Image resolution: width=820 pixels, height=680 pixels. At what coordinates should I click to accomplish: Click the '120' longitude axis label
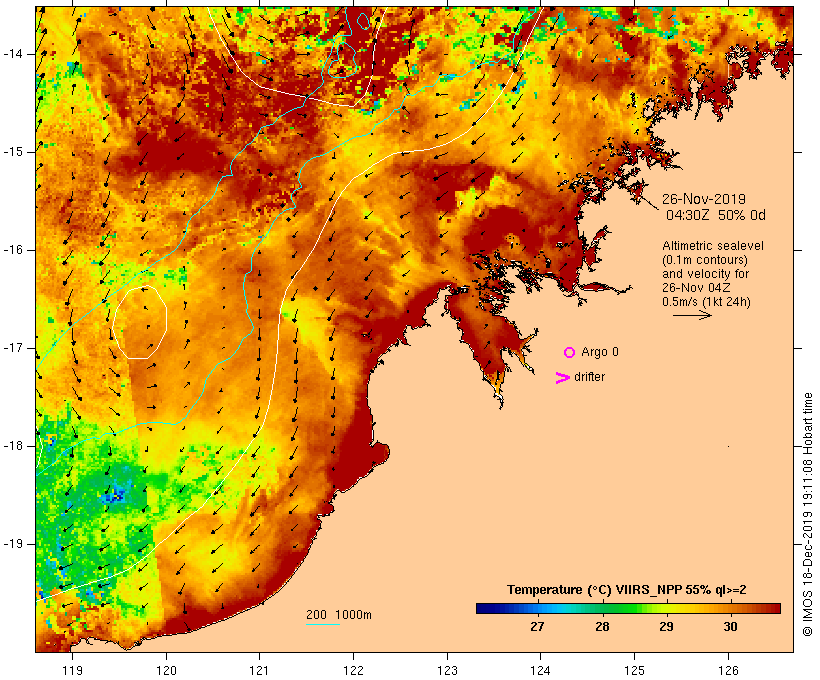coord(166,670)
